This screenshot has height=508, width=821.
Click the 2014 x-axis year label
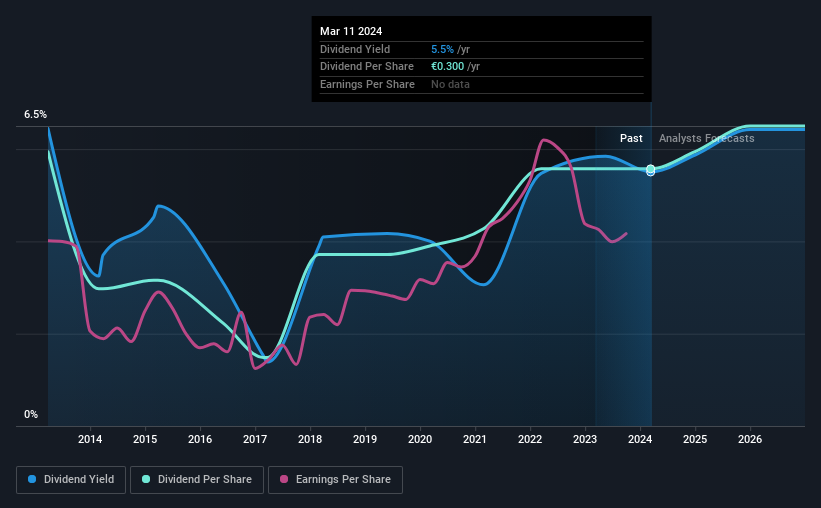(x=90, y=439)
